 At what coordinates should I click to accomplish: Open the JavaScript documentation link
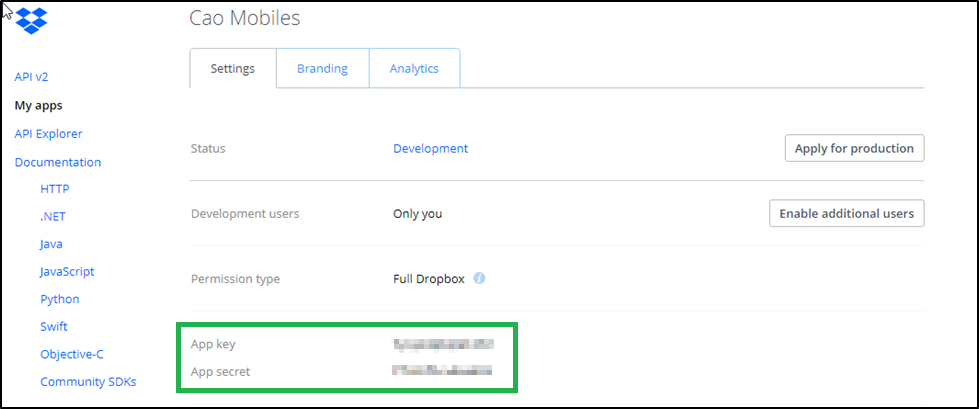click(67, 272)
